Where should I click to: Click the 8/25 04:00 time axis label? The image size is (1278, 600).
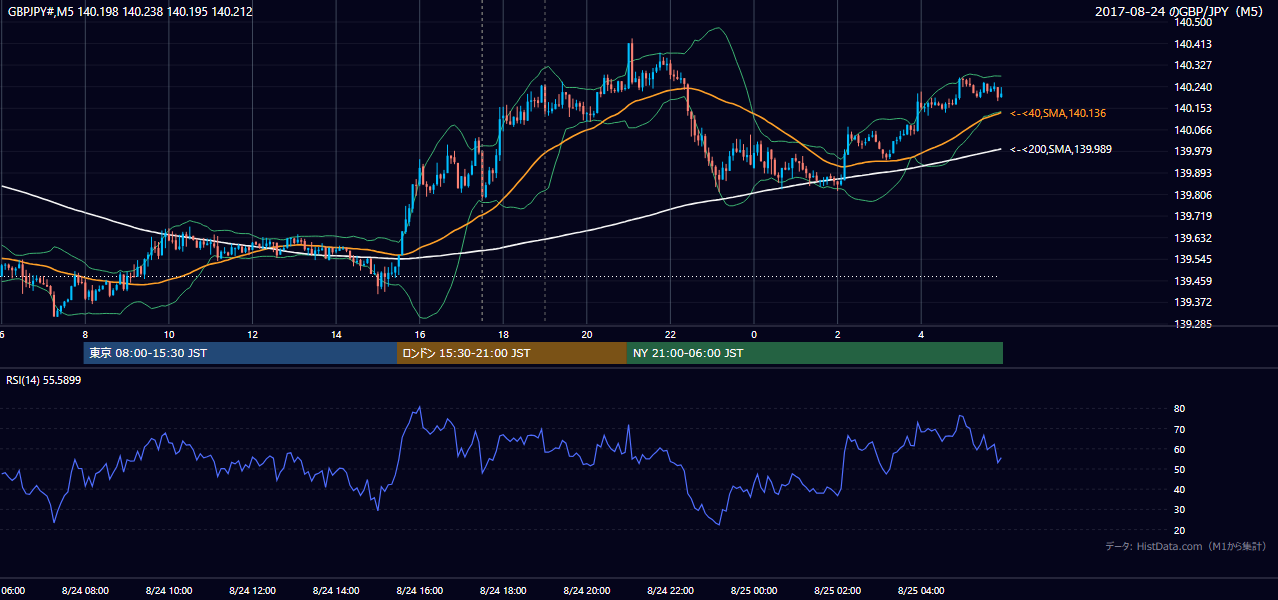(x=922, y=591)
